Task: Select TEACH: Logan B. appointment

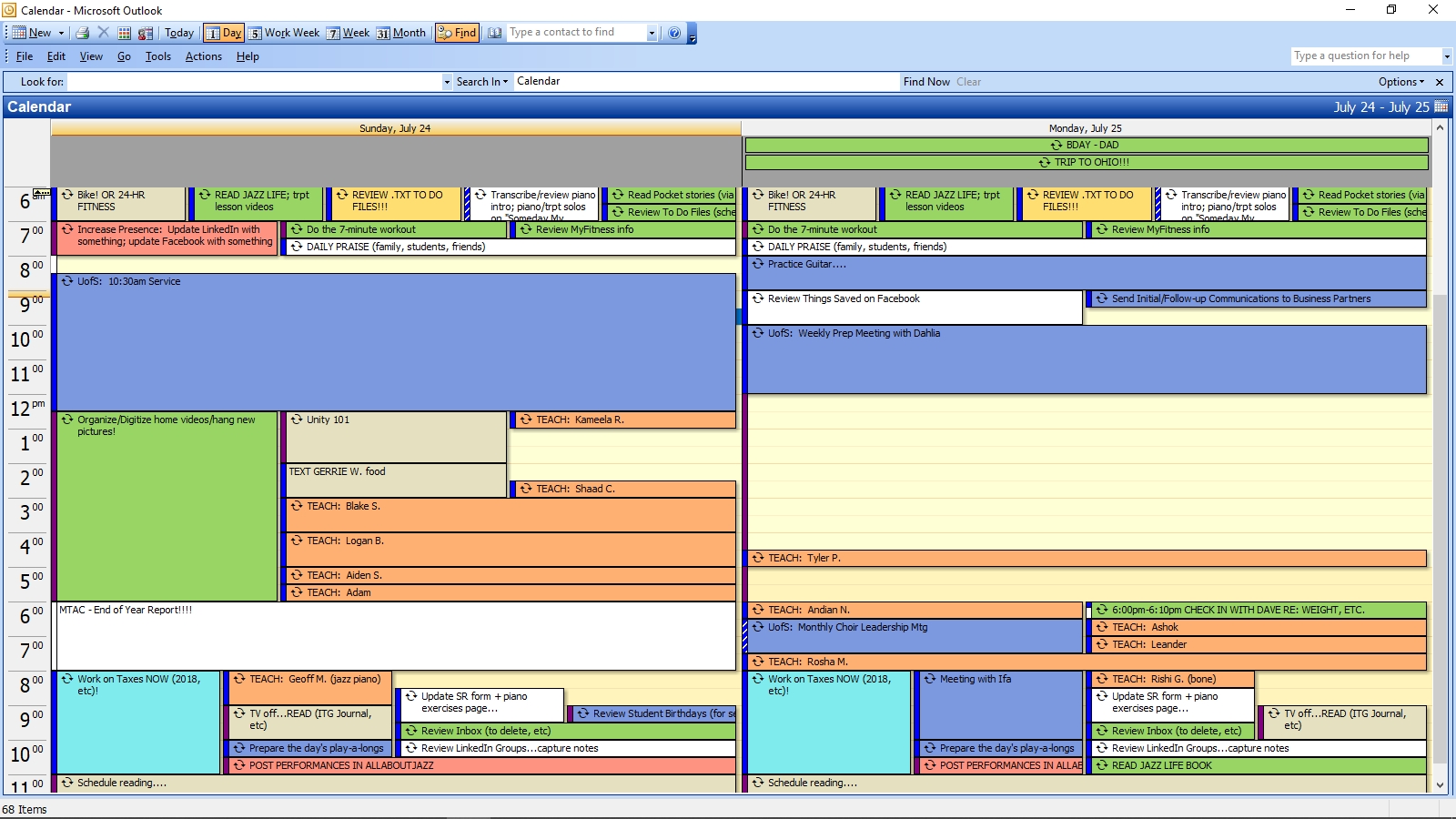Action: pos(510,549)
